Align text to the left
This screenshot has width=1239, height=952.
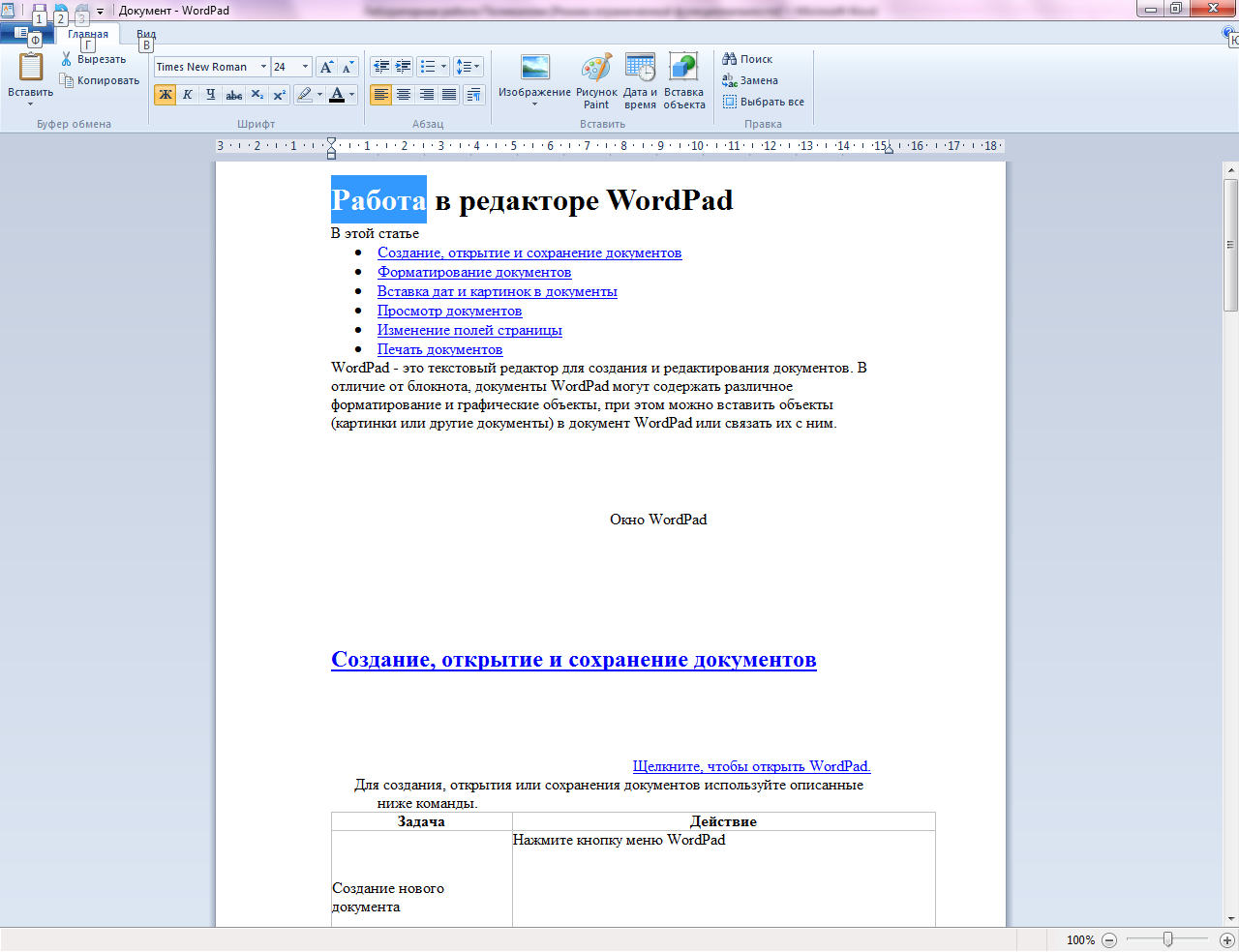pyautogui.click(x=381, y=95)
